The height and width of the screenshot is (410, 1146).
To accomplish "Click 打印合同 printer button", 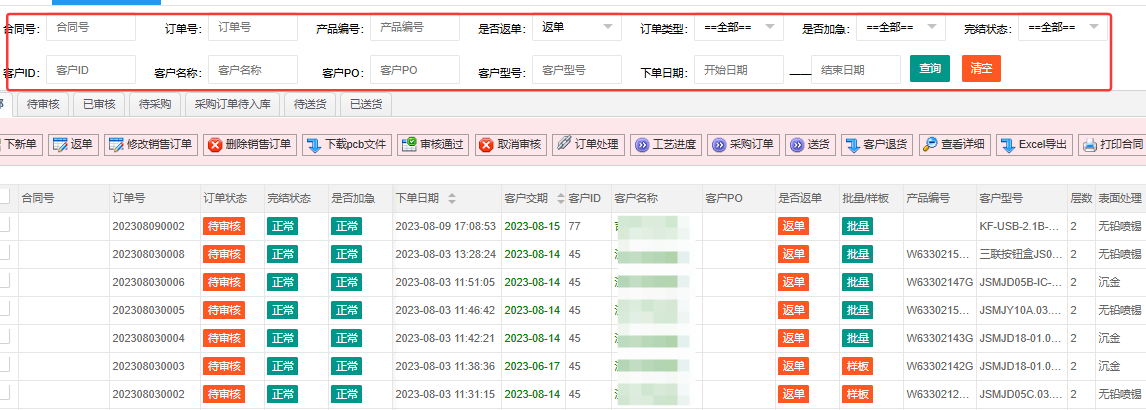I will pyautogui.click(x=1112, y=145).
